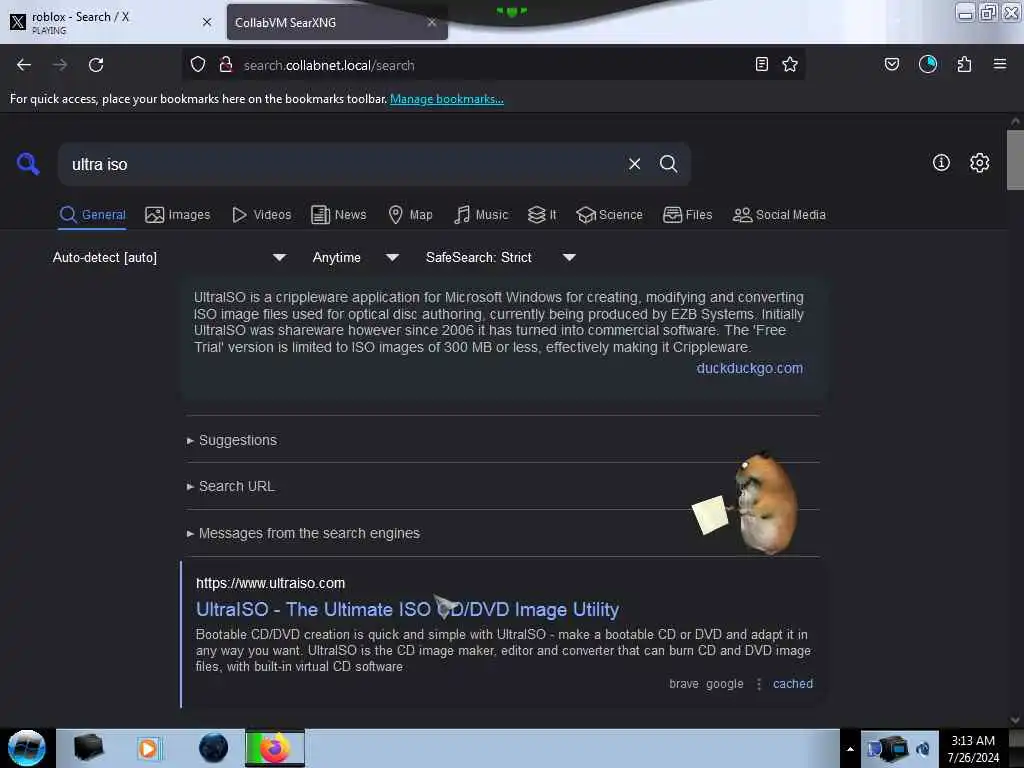Click the Firefox taskbar icon
Viewport: 1024px width, 768px height.
pos(275,748)
